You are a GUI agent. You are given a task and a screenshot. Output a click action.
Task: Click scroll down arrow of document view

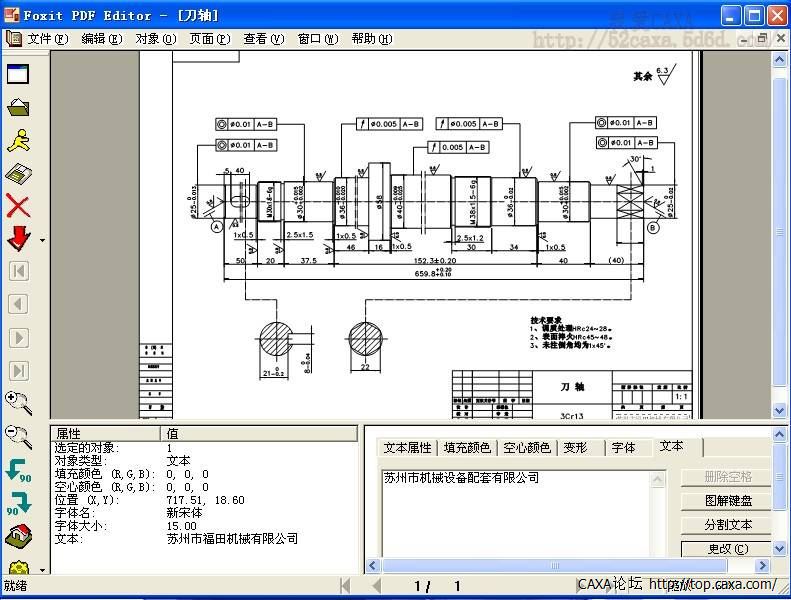point(780,411)
